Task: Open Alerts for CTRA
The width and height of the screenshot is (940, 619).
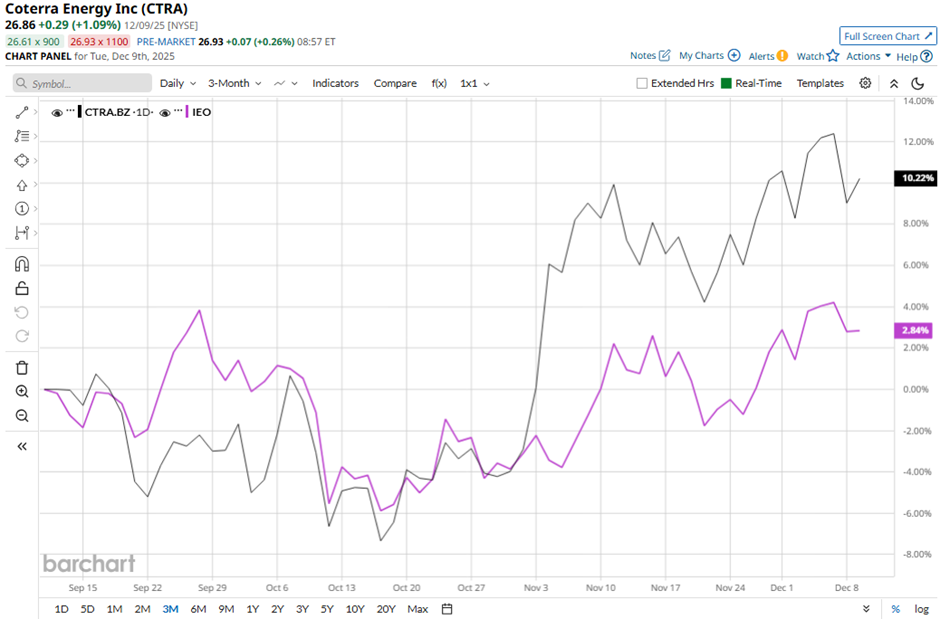Action: [768, 56]
